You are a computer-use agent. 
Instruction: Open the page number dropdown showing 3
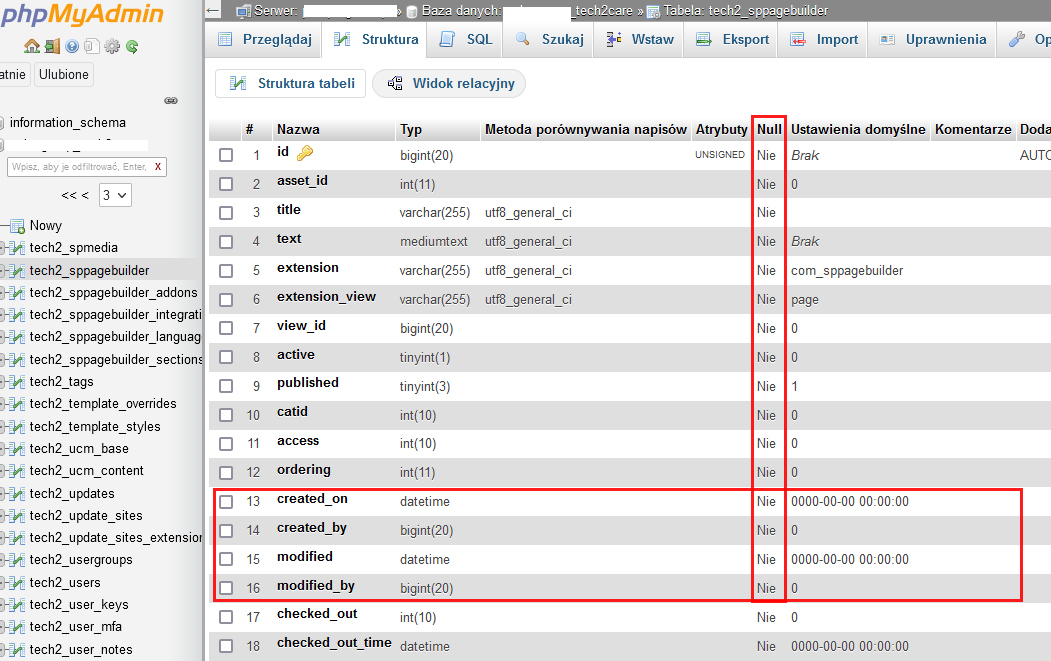[115, 195]
